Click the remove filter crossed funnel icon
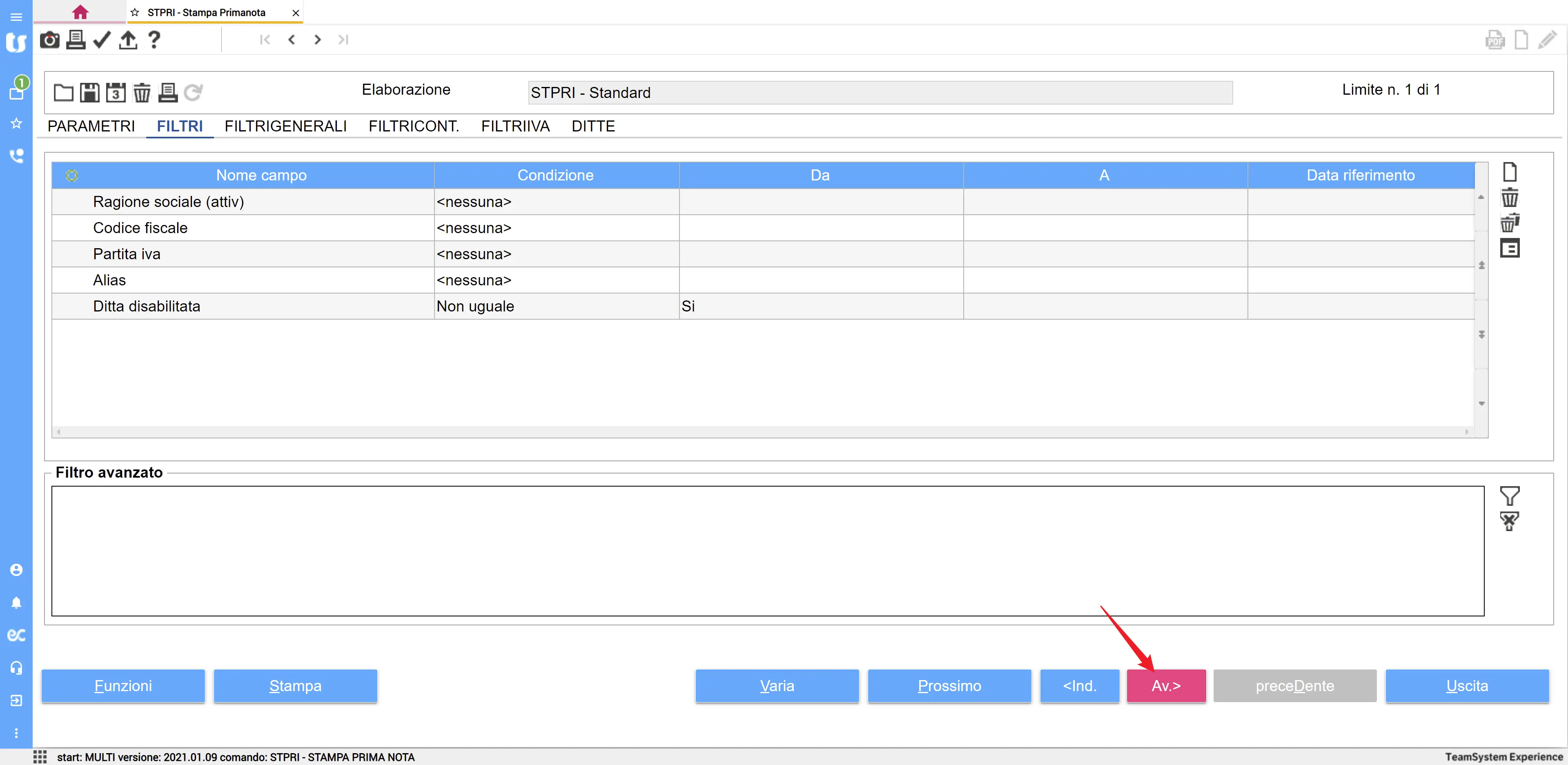Image resolution: width=1568 pixels, height=765 pixels. pos(1509,522)
